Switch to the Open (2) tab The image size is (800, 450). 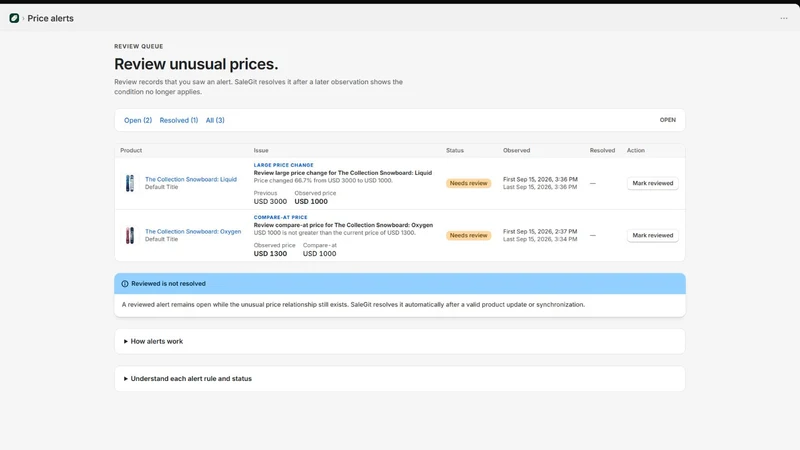click(138, 120)
